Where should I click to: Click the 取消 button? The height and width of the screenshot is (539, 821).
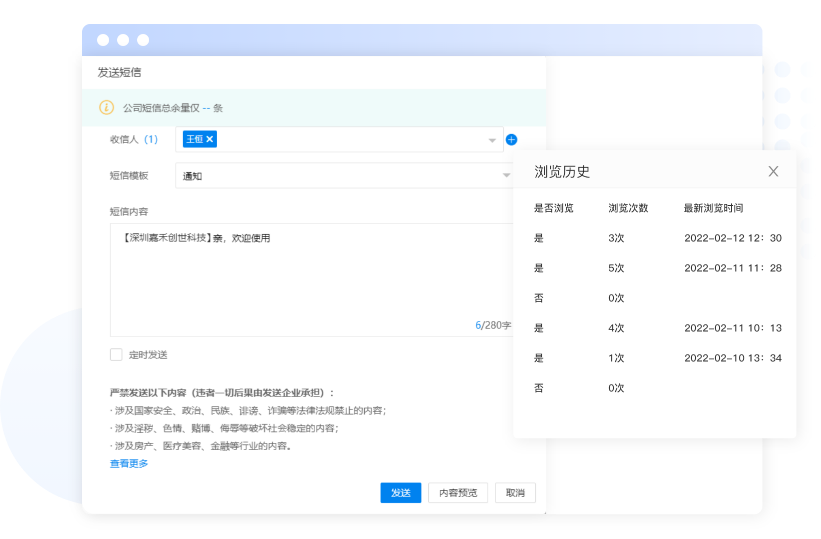[x=515, y=492]
